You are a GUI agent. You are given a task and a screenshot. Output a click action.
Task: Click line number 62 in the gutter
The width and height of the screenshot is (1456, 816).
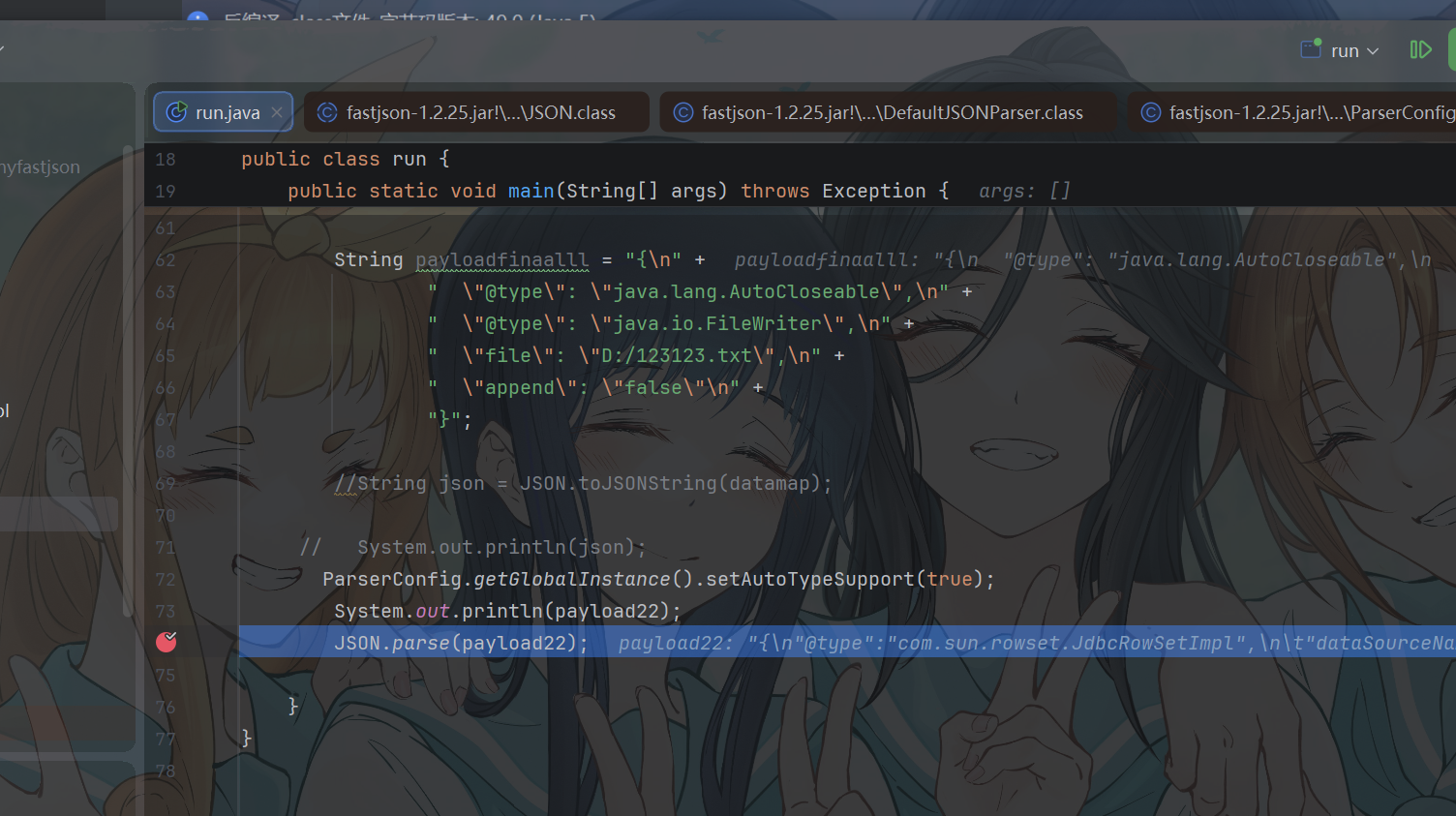pos(166,260)
